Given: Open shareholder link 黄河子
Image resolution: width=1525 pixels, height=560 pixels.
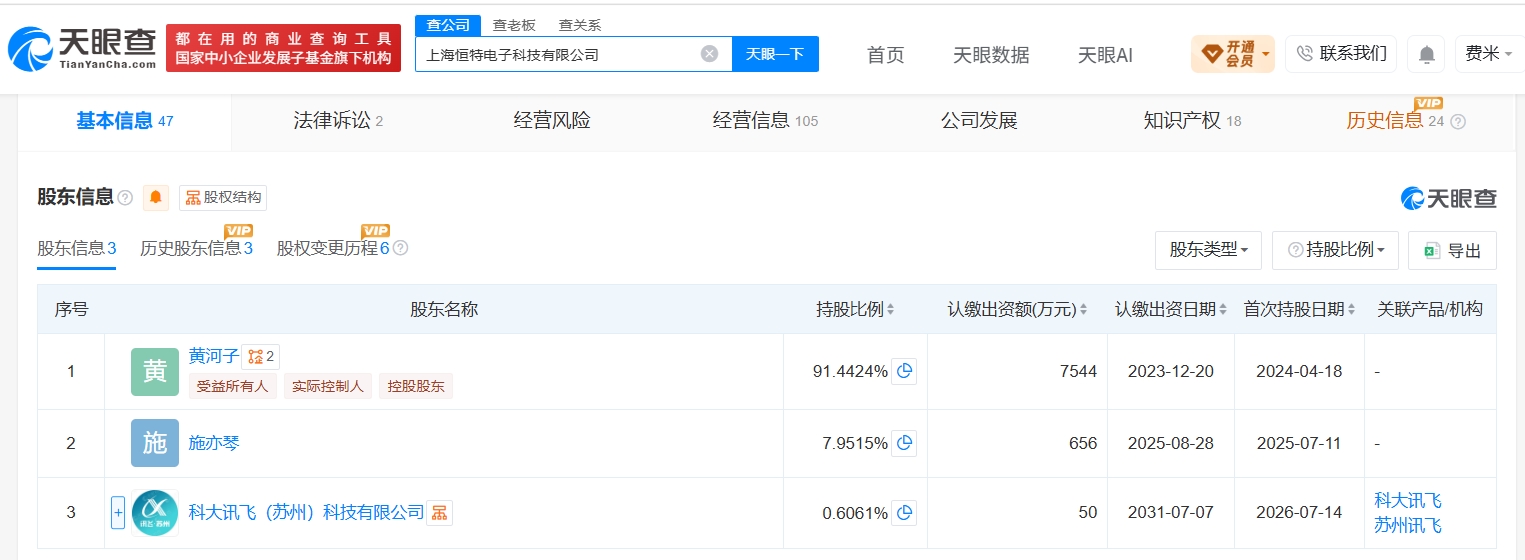Looking at the screenshot, I should 213,356.
